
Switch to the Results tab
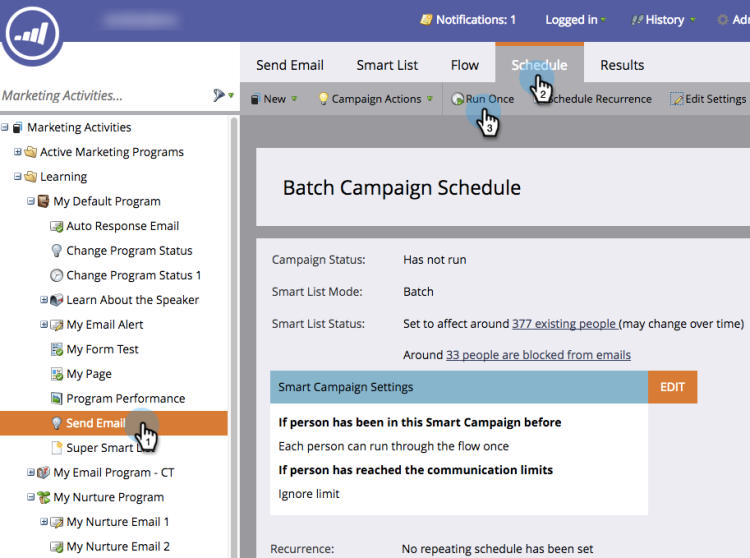click(622, 65)
